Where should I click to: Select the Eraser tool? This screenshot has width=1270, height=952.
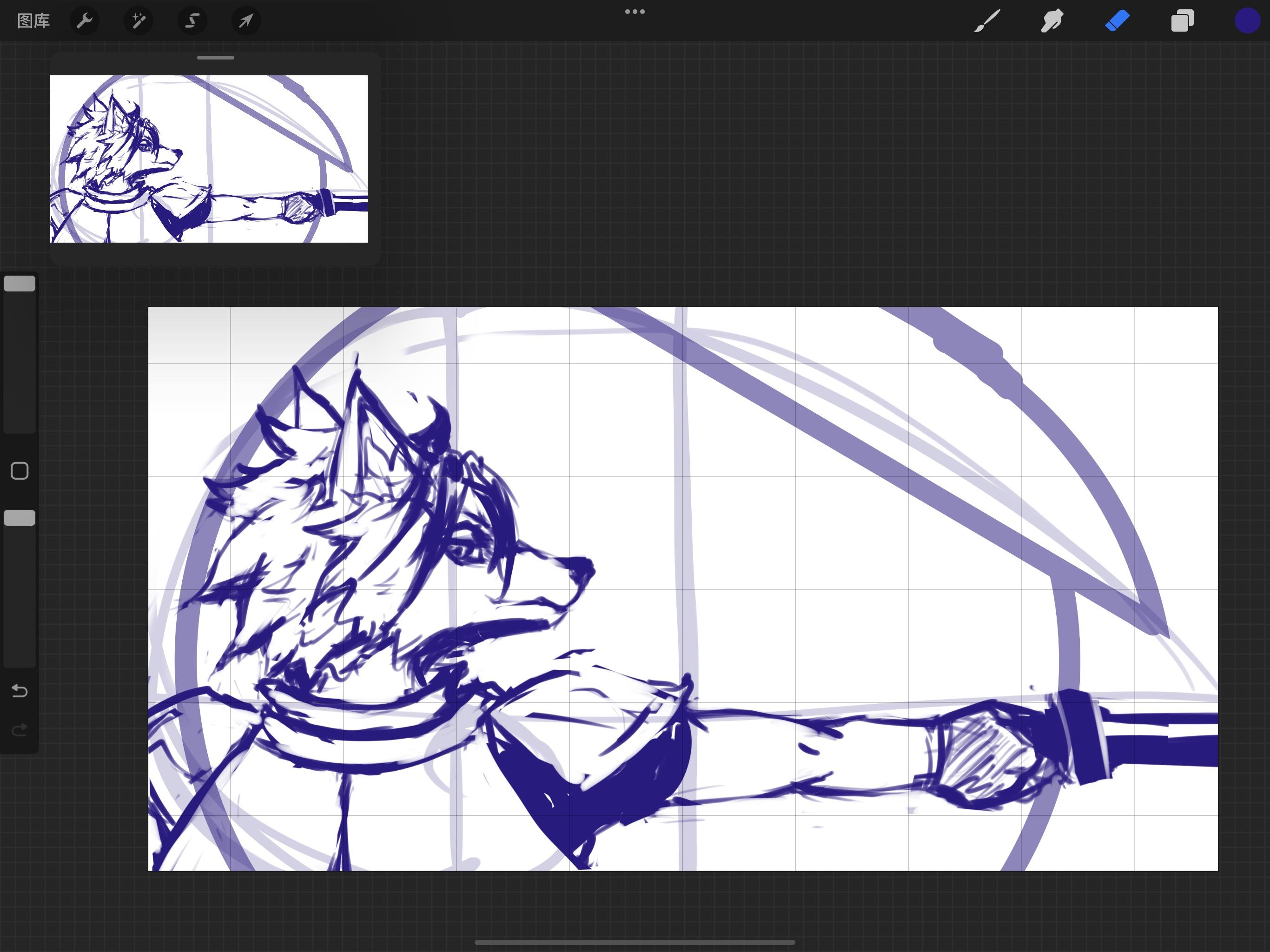coord(1117,21)
